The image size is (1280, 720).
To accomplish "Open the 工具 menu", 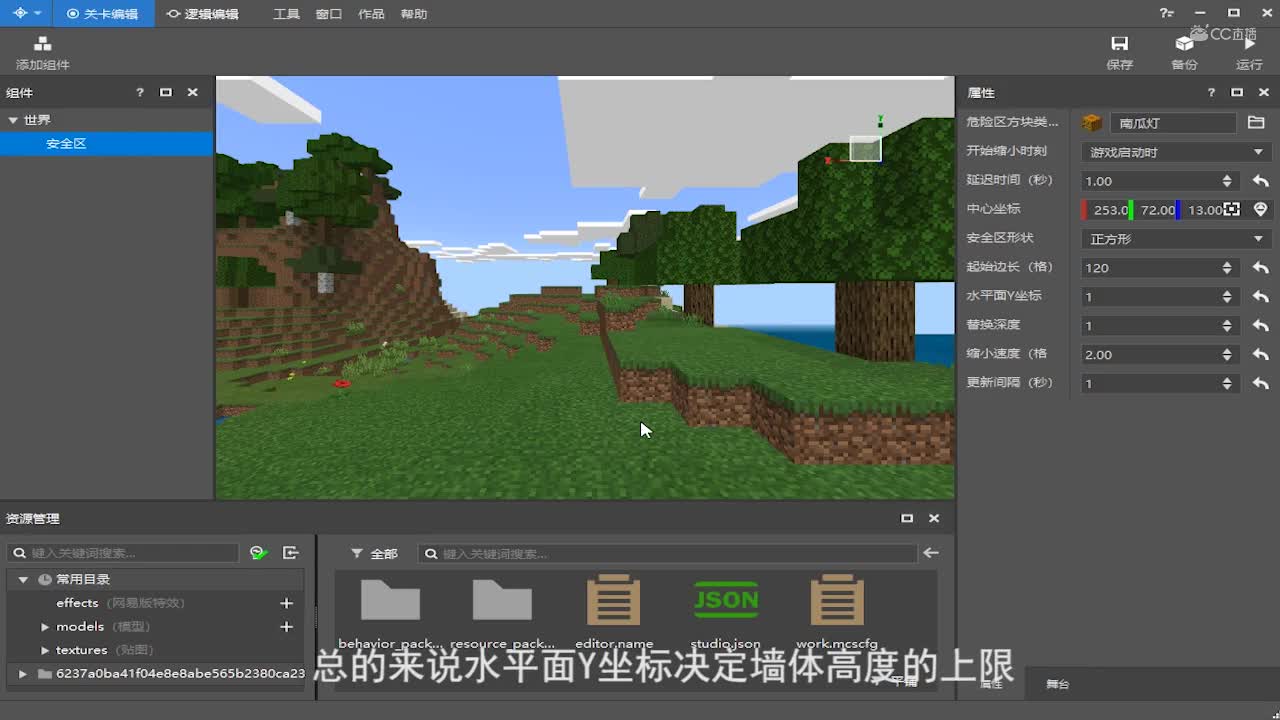I will click(286, 14).
